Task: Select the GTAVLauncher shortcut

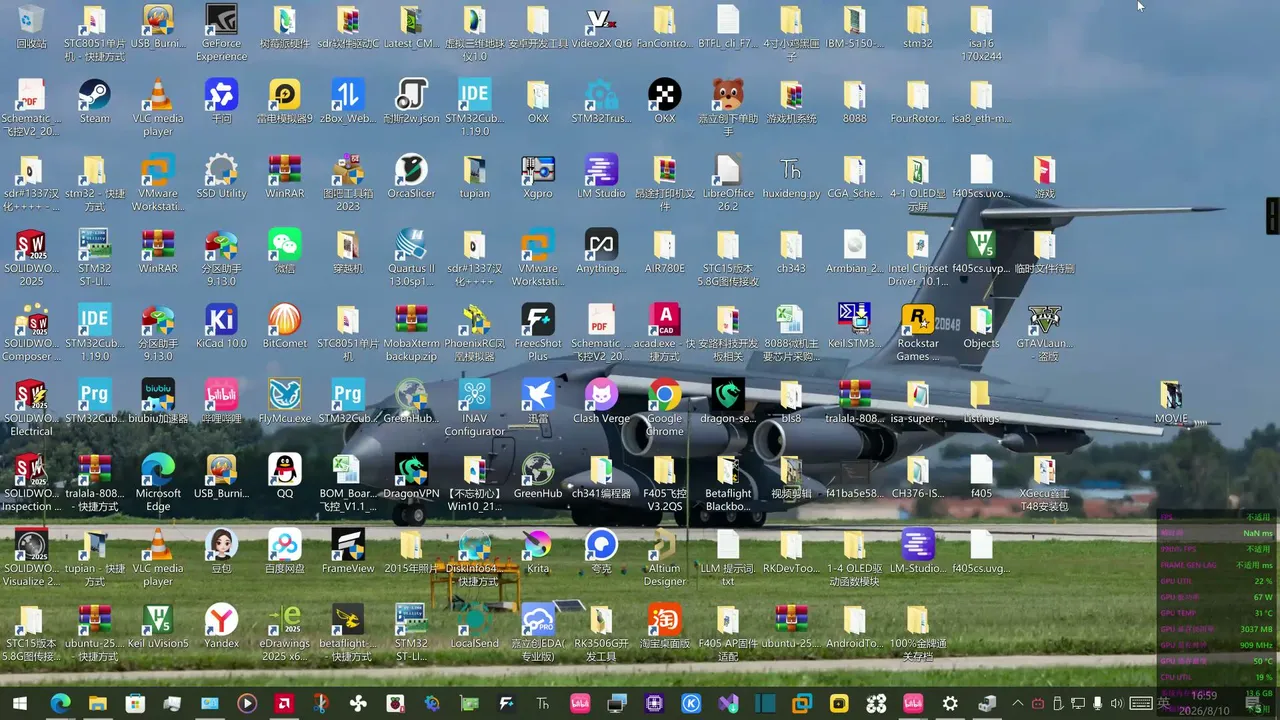Action: (x=1044, y=334)
